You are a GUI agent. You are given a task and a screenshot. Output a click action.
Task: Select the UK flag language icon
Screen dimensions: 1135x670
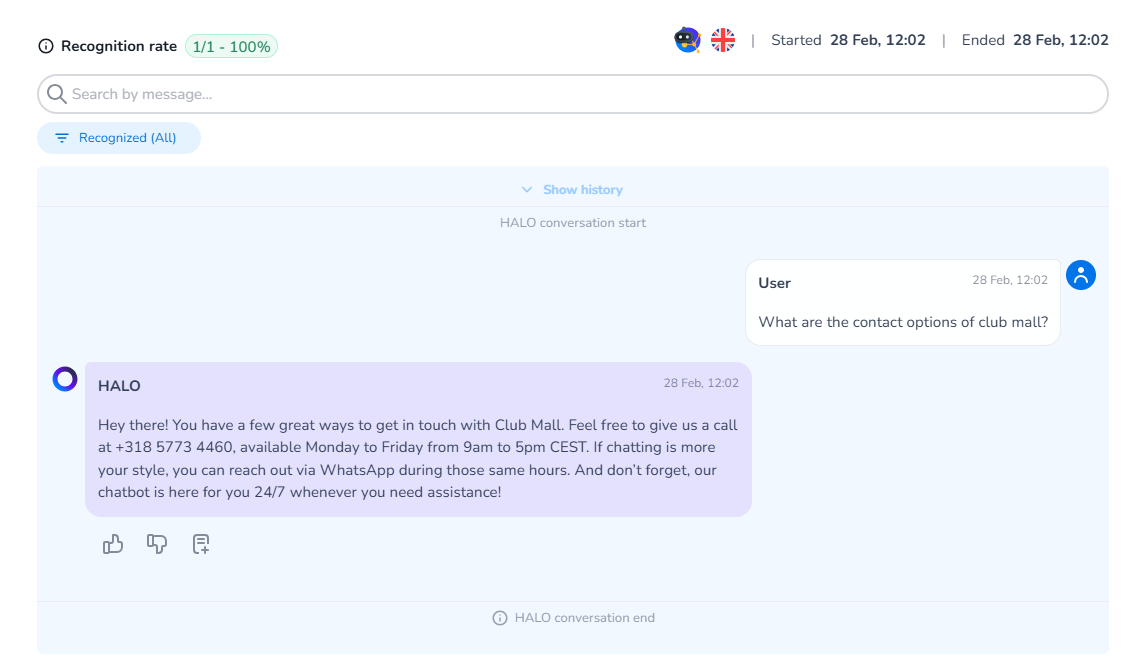coord(723,40)
